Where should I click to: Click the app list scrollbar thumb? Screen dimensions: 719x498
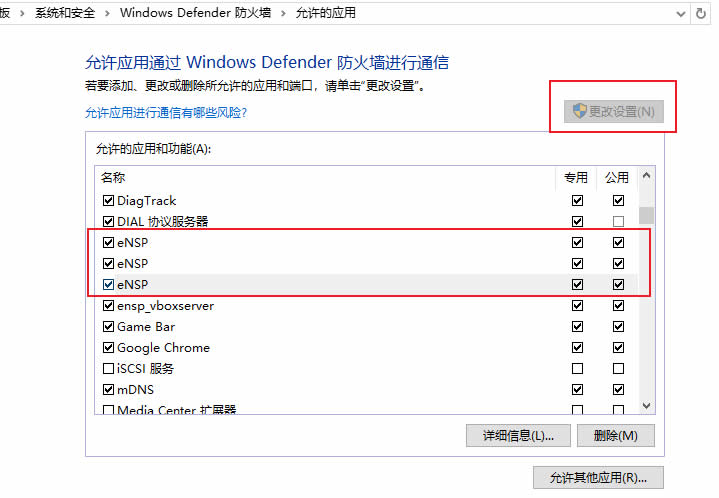[647, 215]
